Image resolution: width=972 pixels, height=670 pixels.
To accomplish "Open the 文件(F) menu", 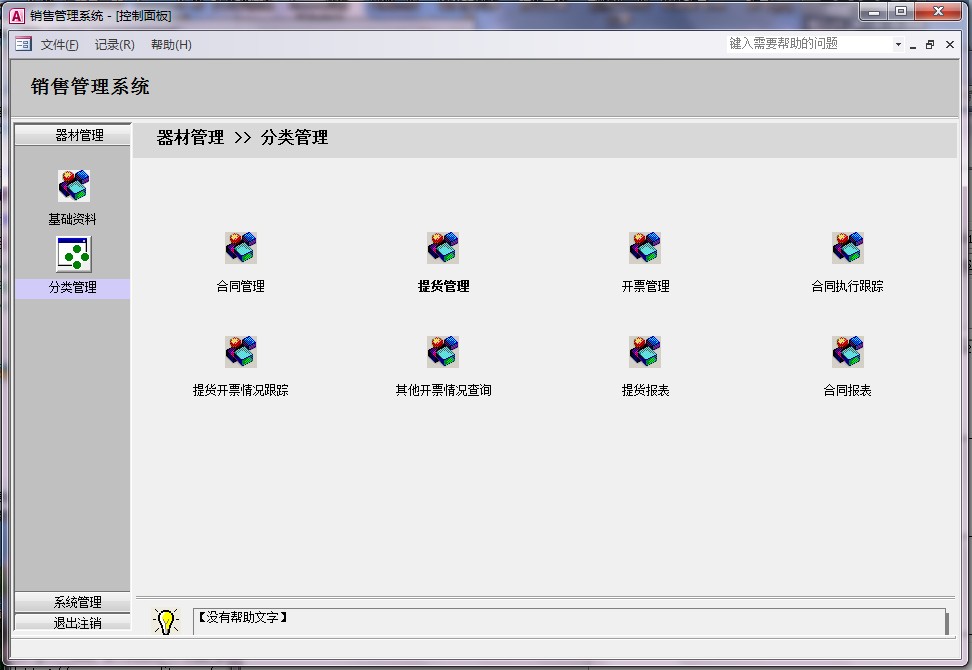I will click(x=60, y=45).
